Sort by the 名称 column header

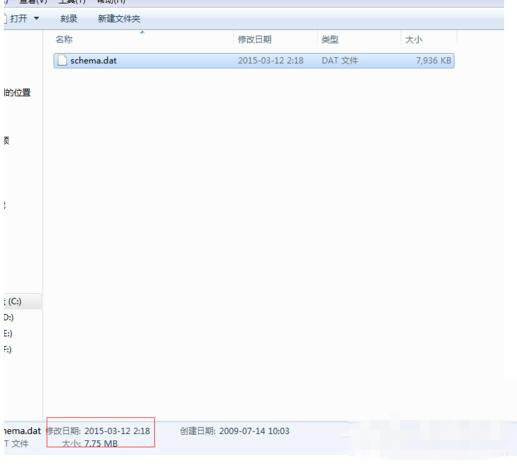point(64,40)
